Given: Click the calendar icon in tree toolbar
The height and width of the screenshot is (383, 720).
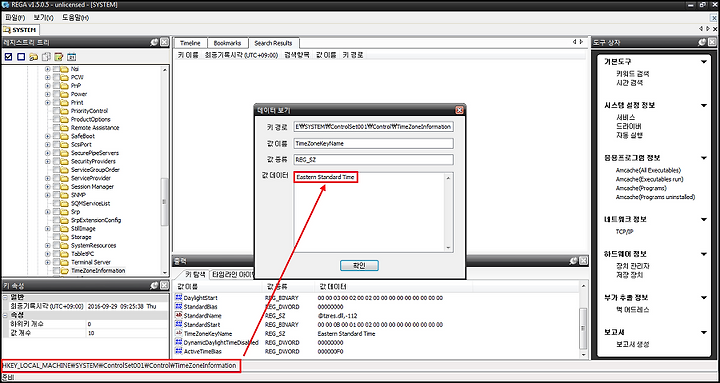Looking at the screenshot, I should [71, 57].
